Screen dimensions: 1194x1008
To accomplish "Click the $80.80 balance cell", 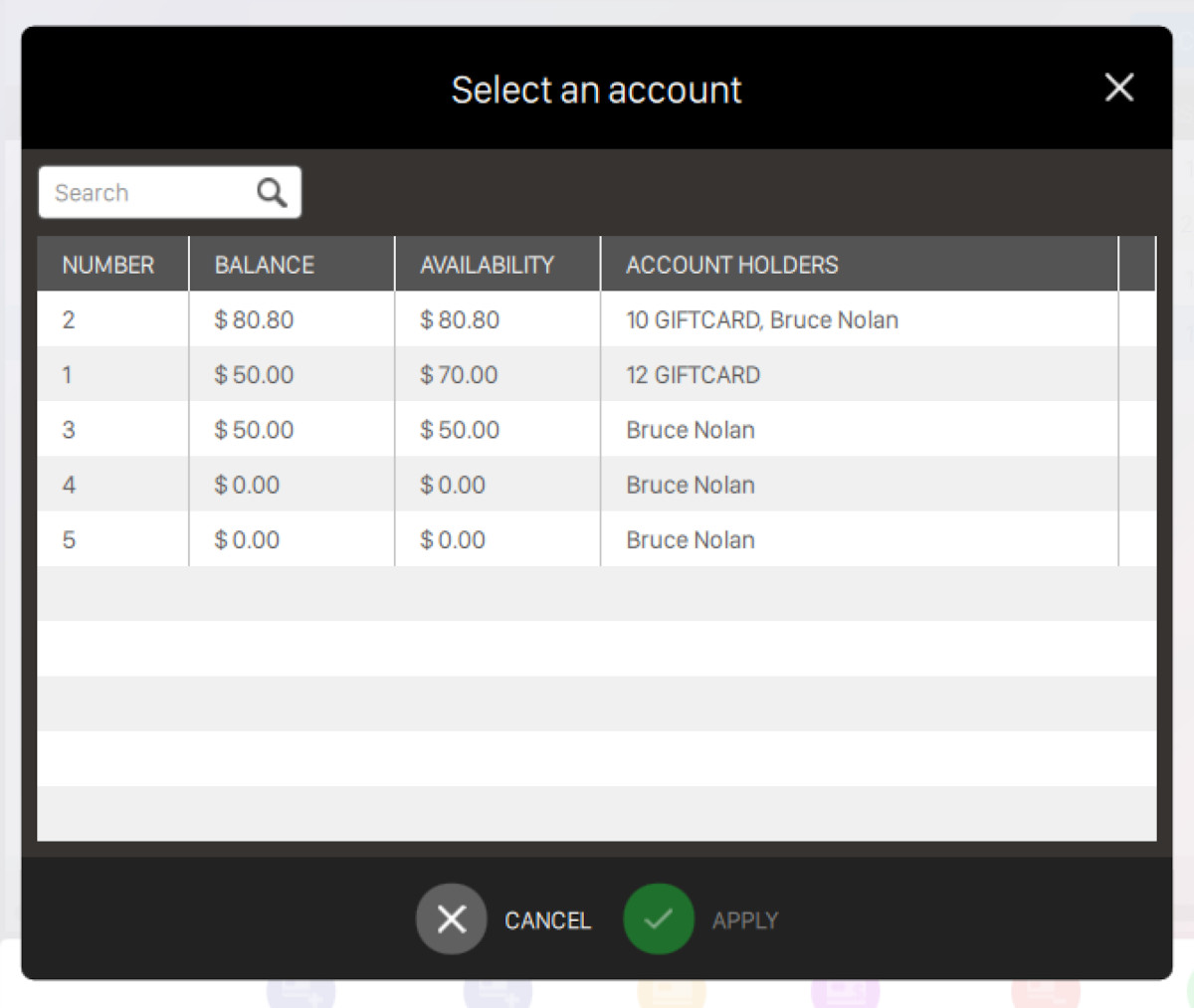I will tap(255, 320).
